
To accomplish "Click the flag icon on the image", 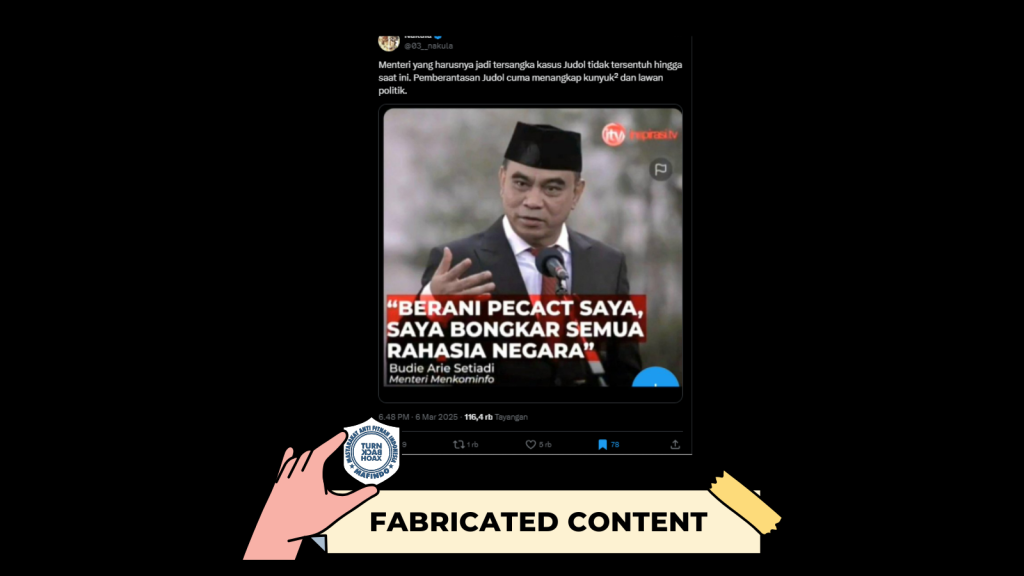I will (661, 169).
